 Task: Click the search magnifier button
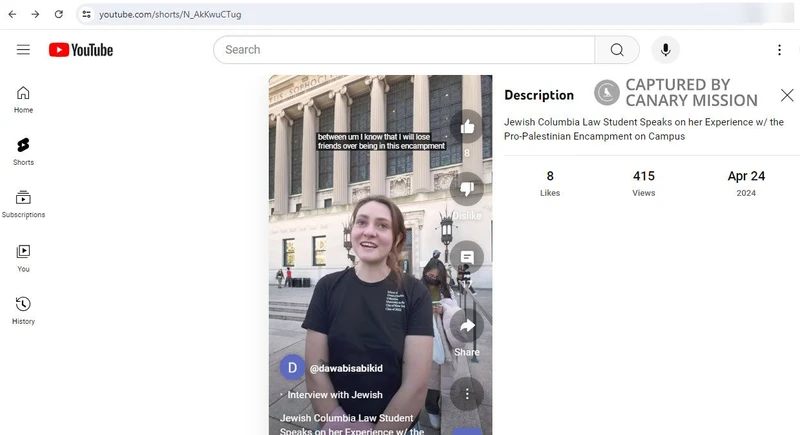point(617,50)
